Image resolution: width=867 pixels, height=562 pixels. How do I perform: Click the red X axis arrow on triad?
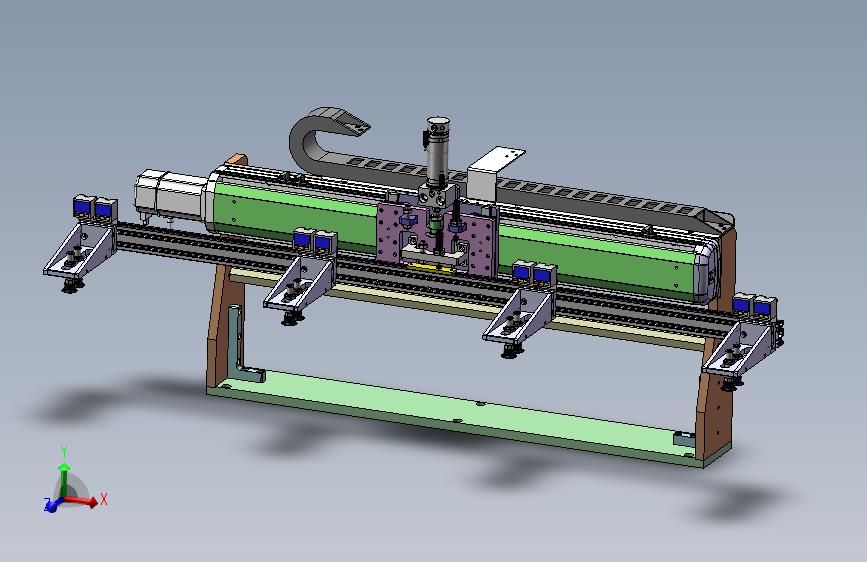83,501
